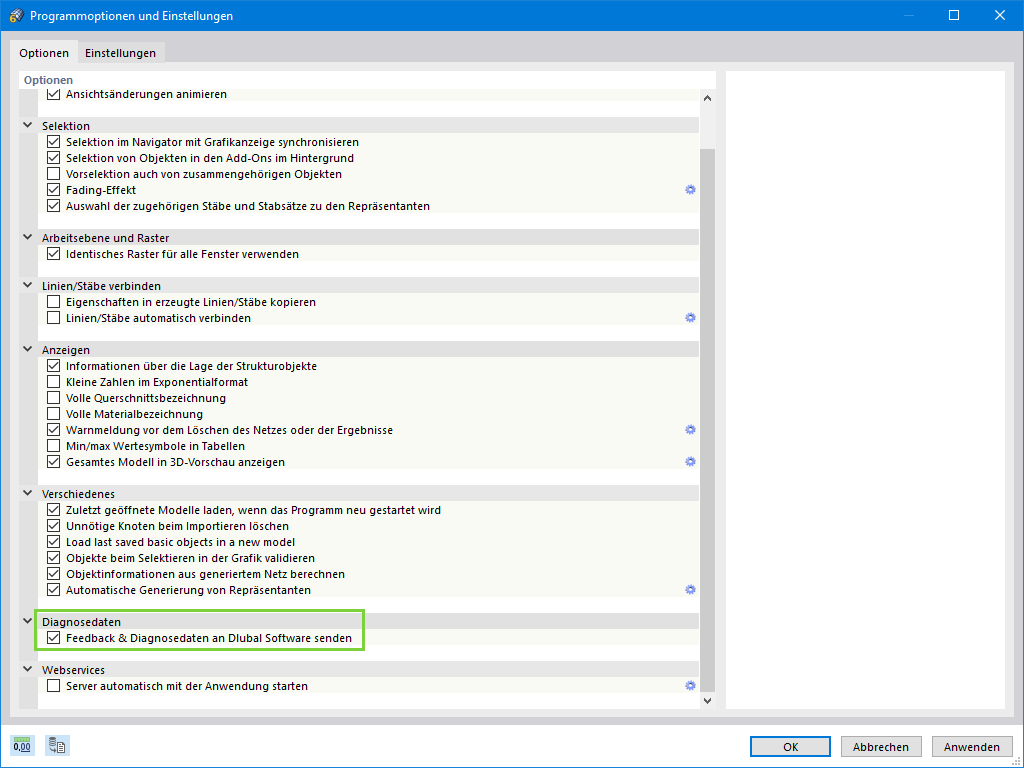Disable Feedback & Diagnosedaten an Dlubal senden
Viewport: 1024px width, 768px height.
pos(54,638)
